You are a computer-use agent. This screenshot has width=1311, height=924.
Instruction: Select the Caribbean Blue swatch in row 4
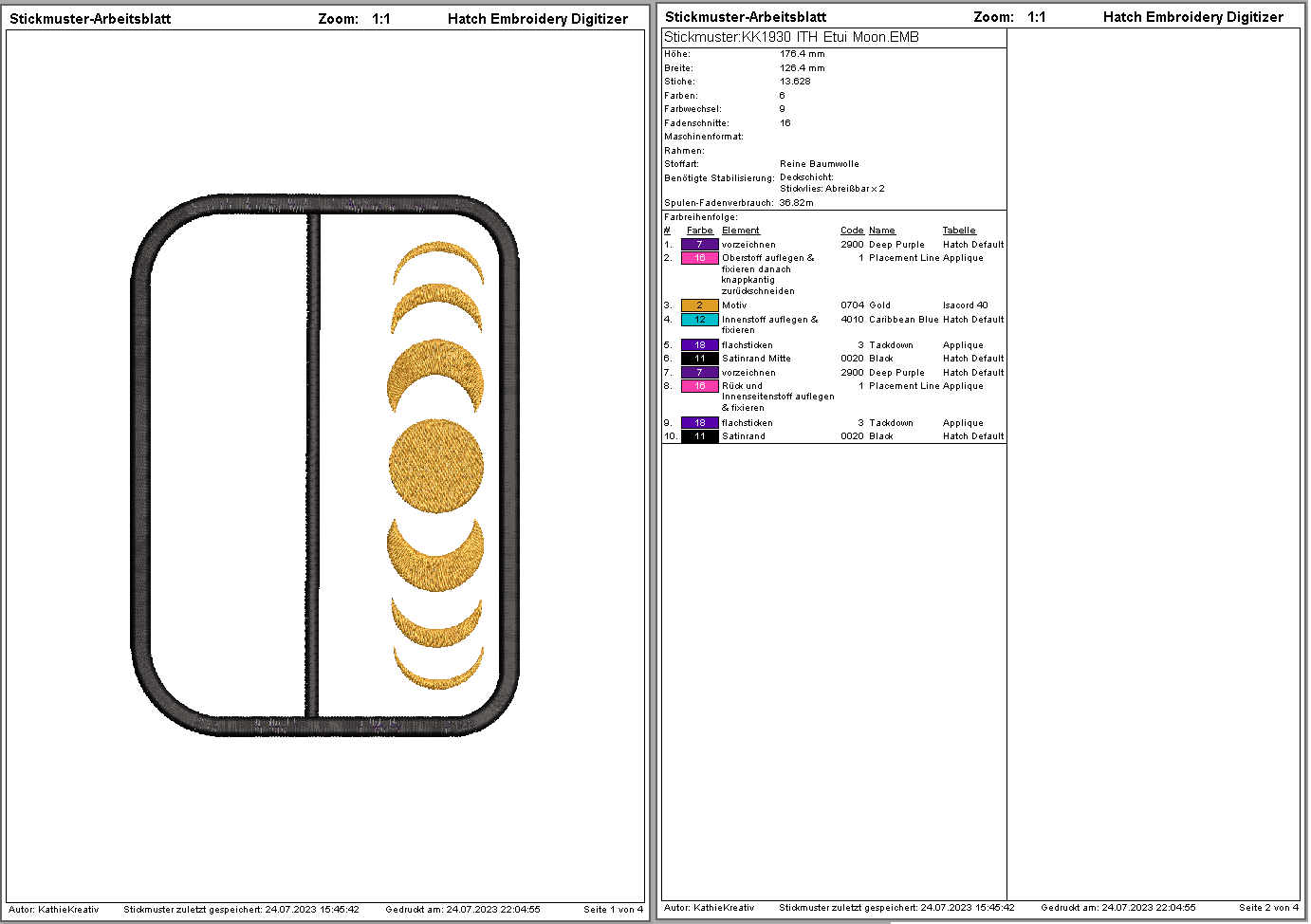[699, 320]
